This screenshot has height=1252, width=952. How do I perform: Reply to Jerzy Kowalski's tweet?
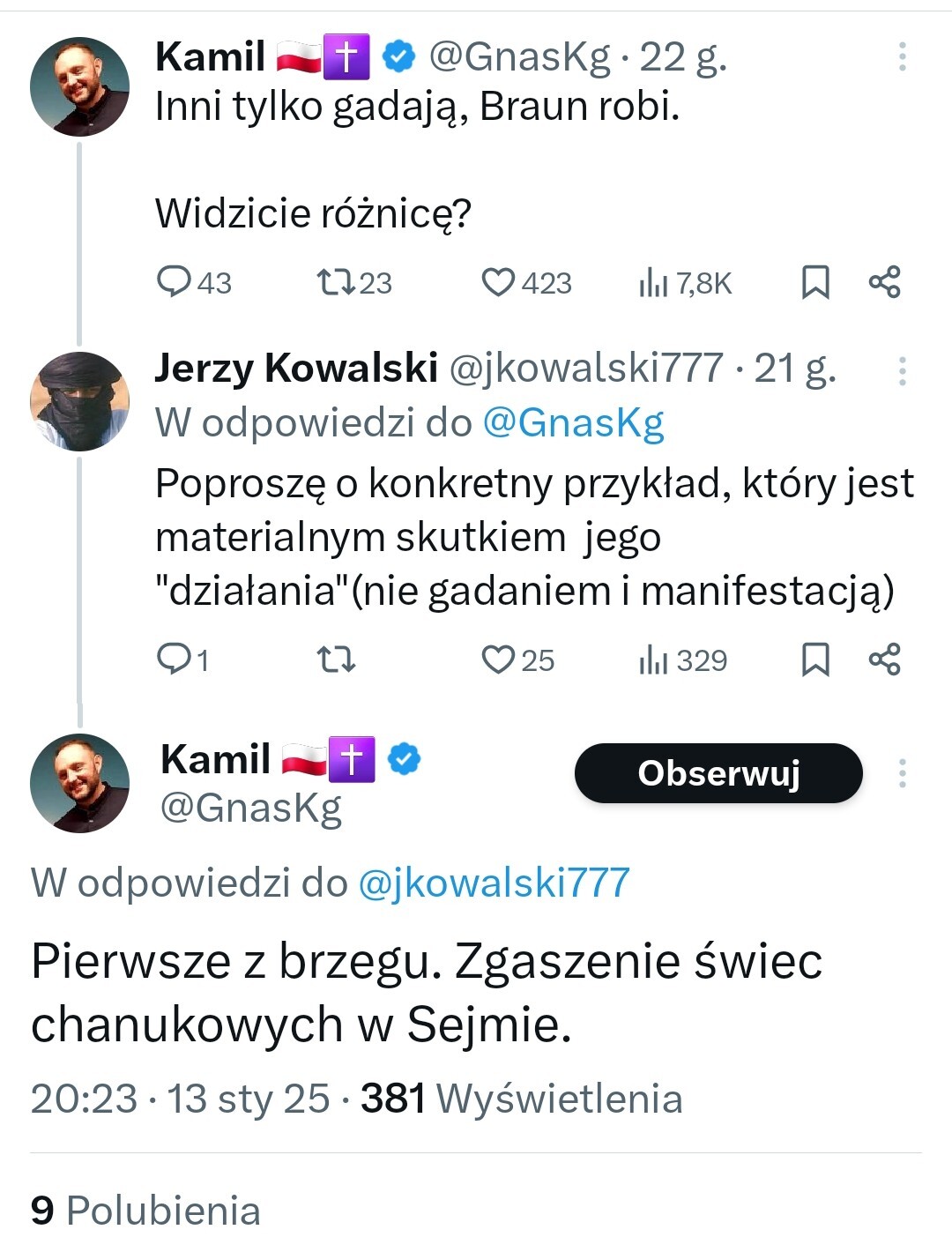click(x=174, y=659)
